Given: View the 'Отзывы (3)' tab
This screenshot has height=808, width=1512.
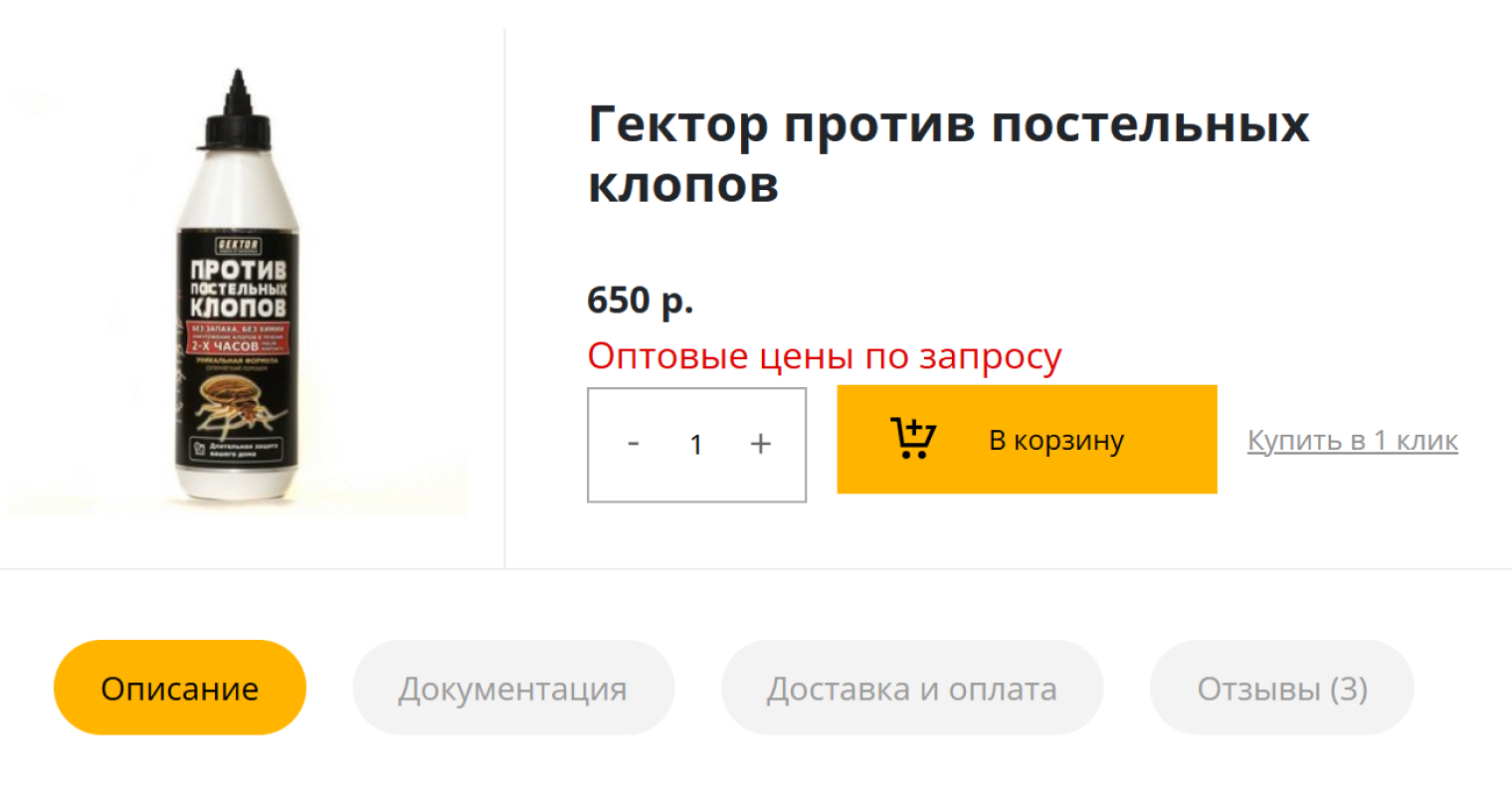Looking at the screenshot, I should 1282,687.
